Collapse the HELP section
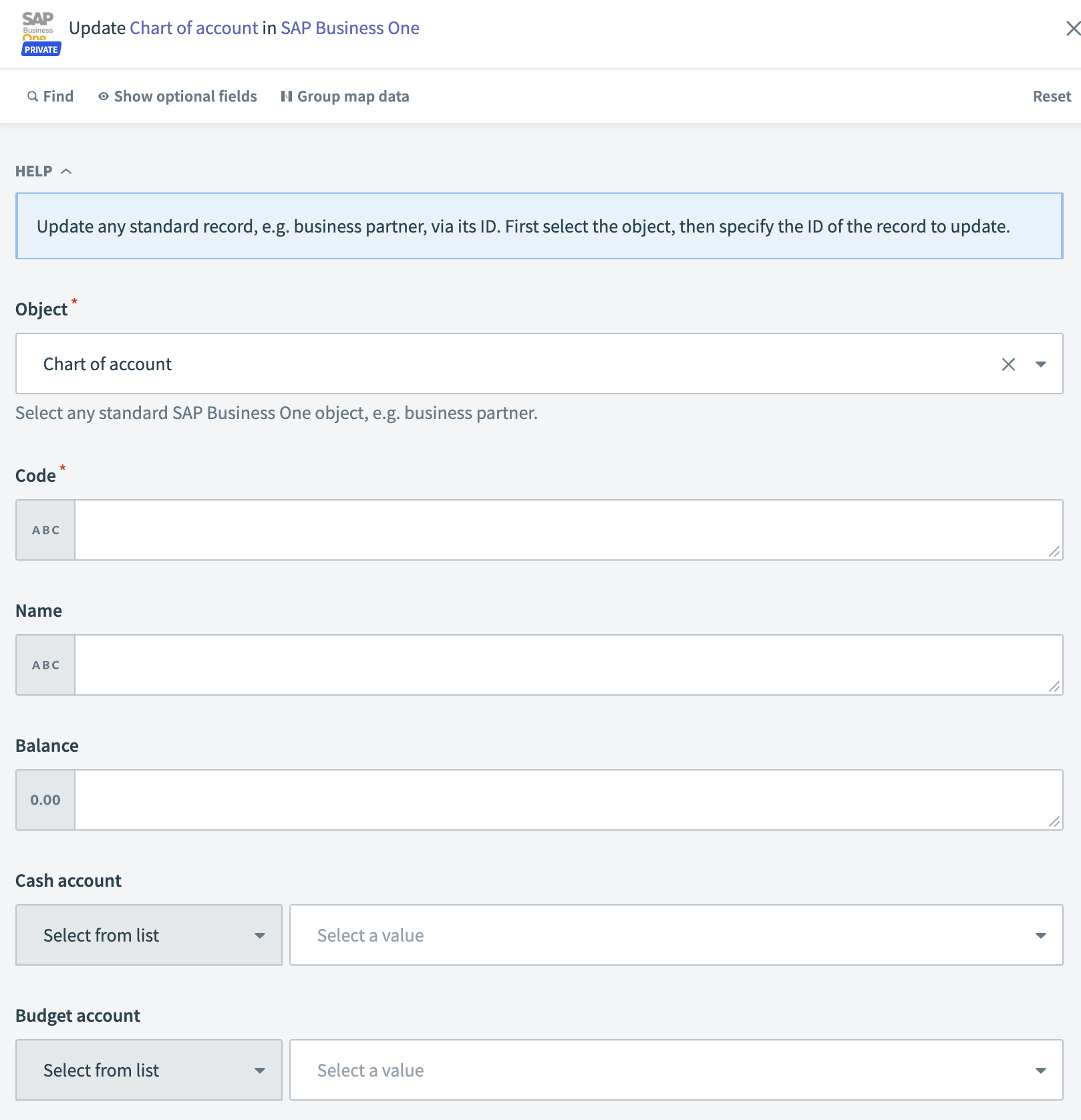Screen dimensions: 1081x1120 pyautogui.click(x=67, y=170)
